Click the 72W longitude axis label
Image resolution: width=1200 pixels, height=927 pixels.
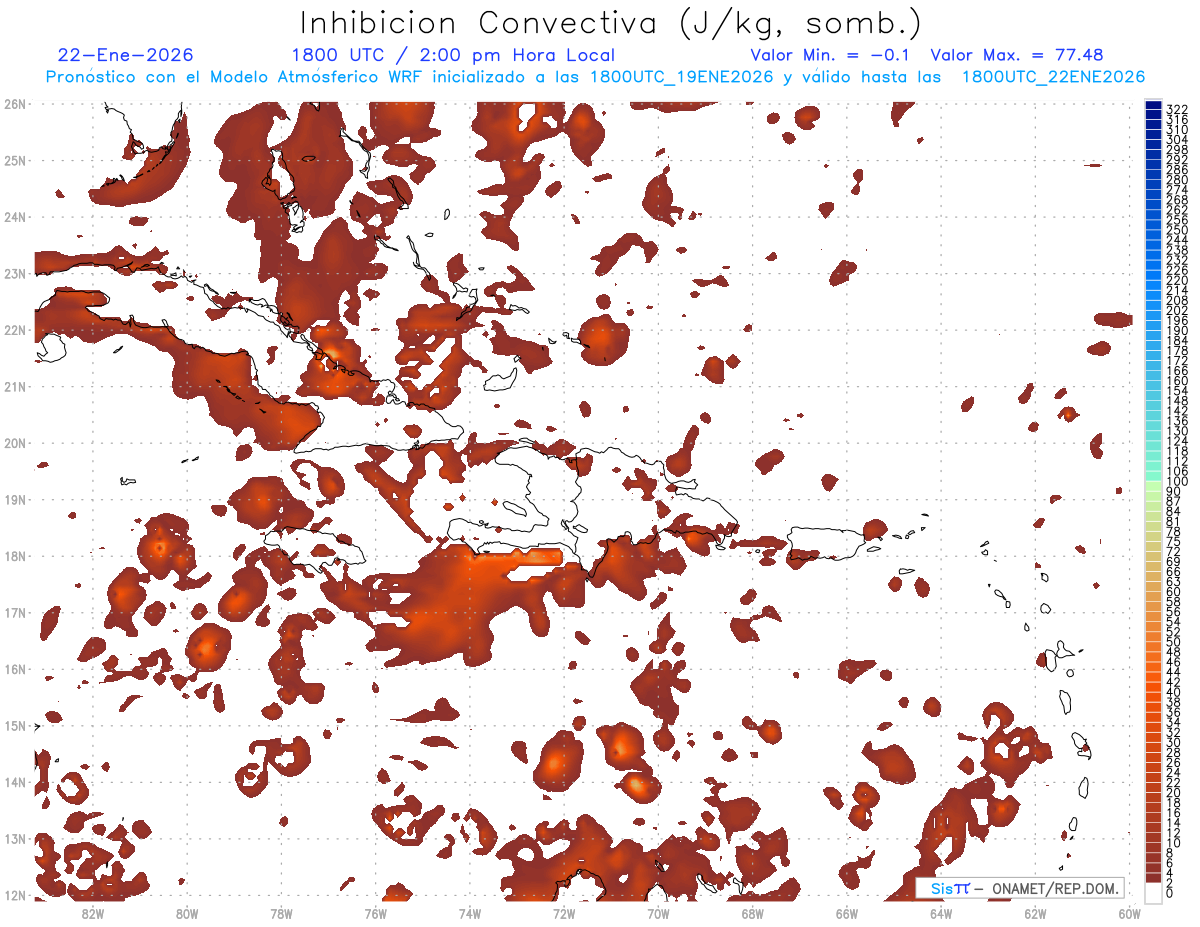pyautogui.click(x=564, y=913)
